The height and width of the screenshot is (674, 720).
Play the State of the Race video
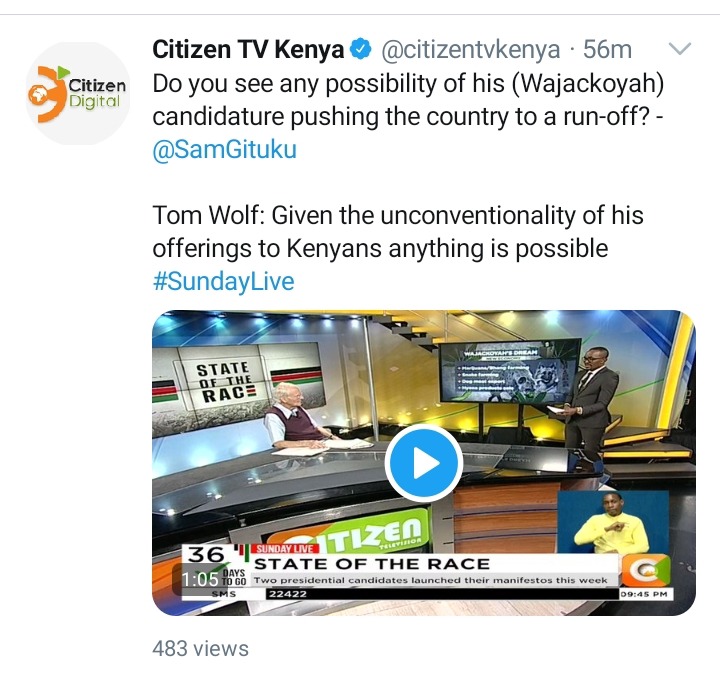(x=423, y=463)
